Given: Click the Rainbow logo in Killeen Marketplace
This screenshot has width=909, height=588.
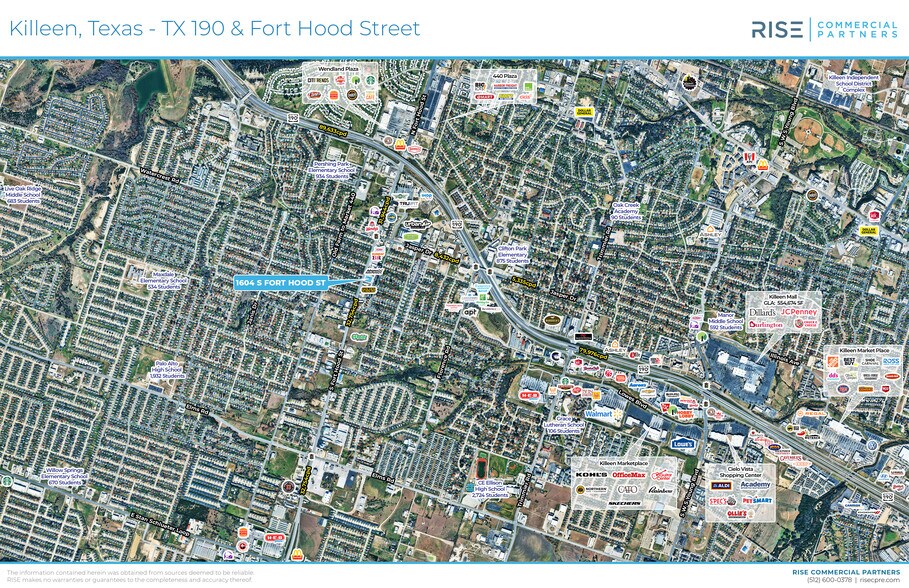Looking at the screenshot, I should [x=661, y=490].
